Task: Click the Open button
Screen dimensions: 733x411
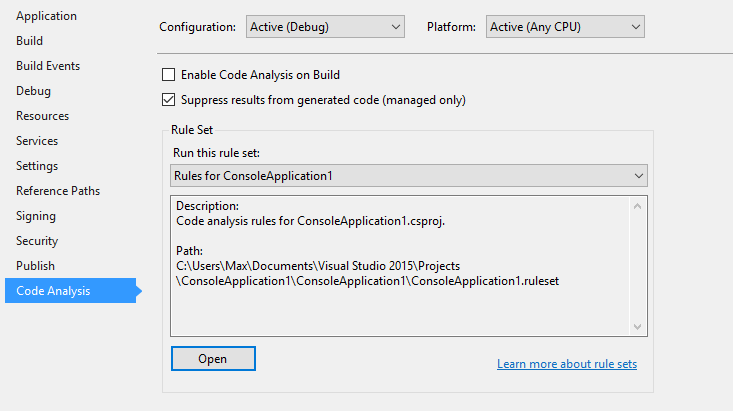Action: [x=213, y=359]
